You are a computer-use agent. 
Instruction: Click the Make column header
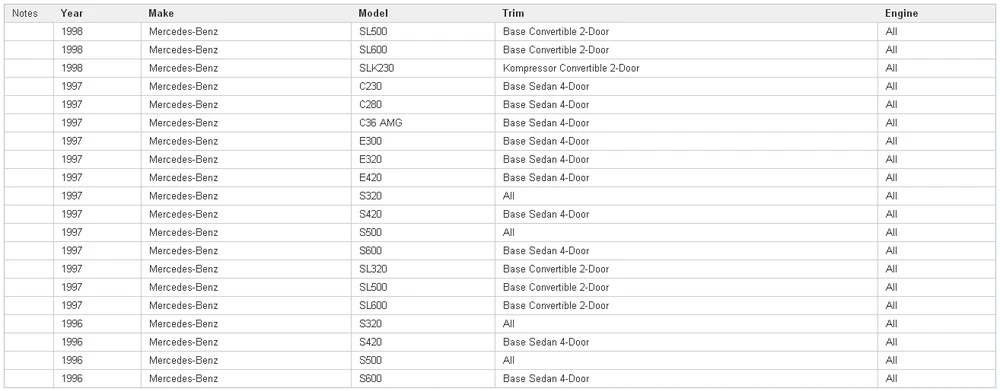246,13
